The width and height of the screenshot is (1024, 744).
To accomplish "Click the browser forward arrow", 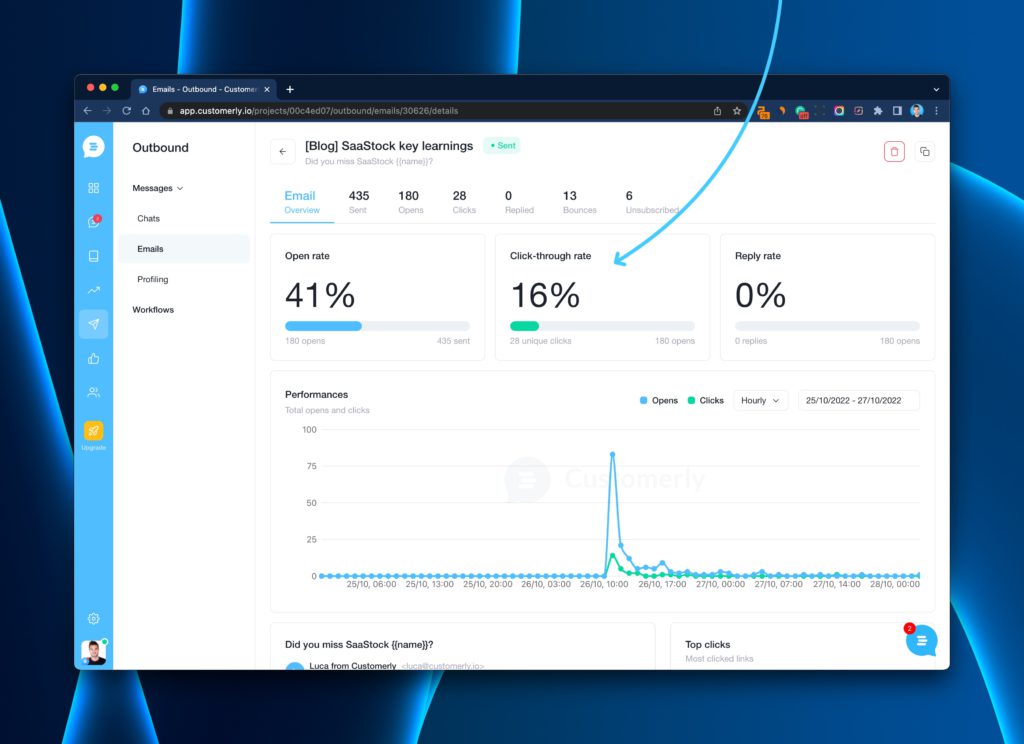I will [x=107, y=111].
